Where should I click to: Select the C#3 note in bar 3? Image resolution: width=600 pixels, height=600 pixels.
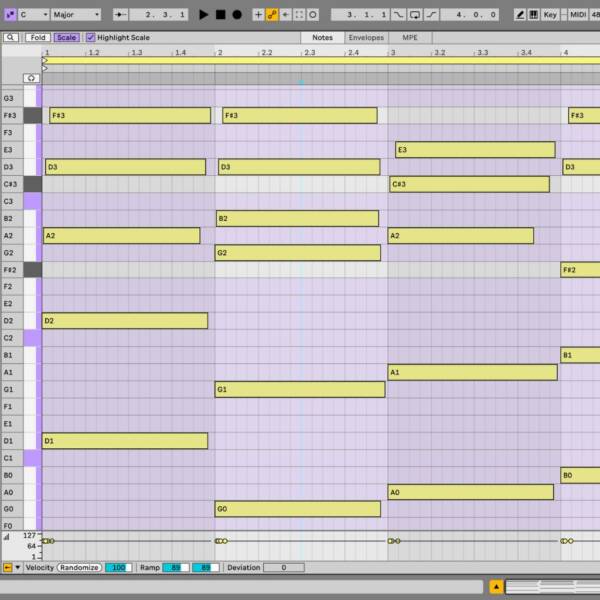pyautogui.click(x=470, y=184)
